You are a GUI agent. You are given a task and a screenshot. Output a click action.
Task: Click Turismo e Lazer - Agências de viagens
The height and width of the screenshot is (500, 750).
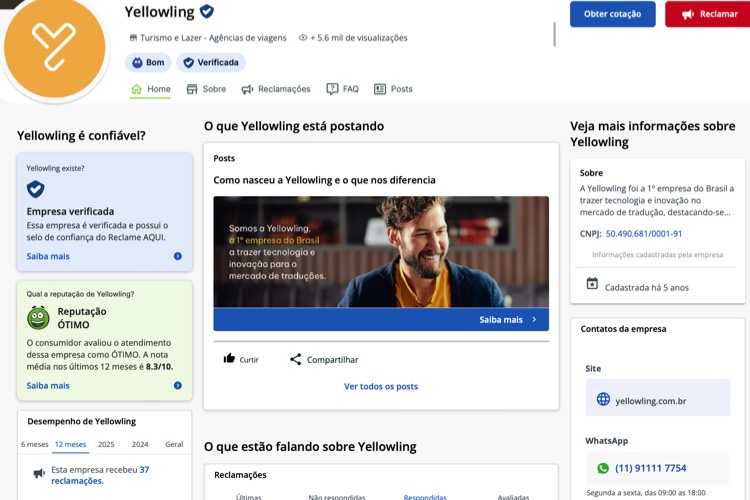(213, 38)
